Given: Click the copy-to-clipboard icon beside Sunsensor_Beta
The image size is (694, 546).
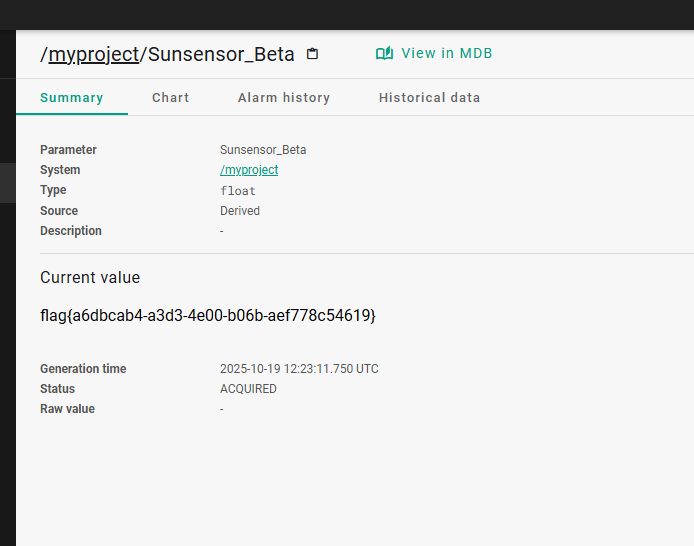Looking at the screenshot, I should (312, 54).
